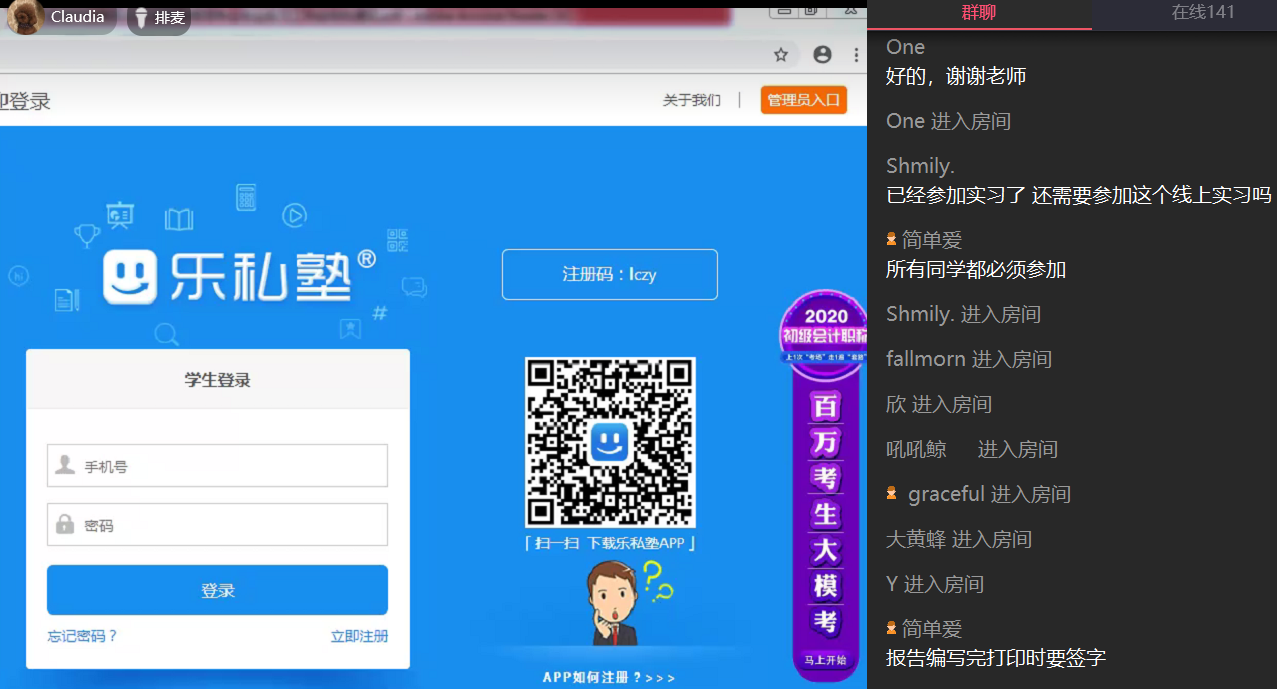Click the bookmark star icon
Image resolution: width=1277 pixels, height=689 pixels.
click(x=781, y=55)
